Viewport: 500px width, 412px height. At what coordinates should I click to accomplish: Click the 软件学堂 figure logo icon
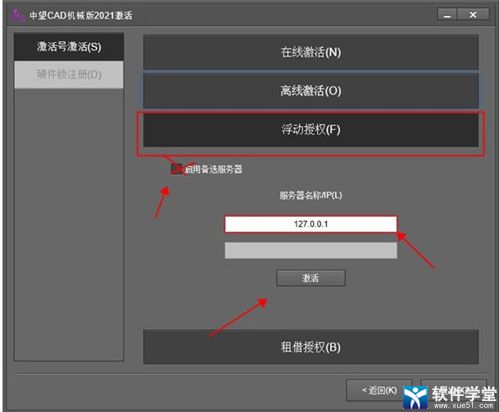point(415,397)
